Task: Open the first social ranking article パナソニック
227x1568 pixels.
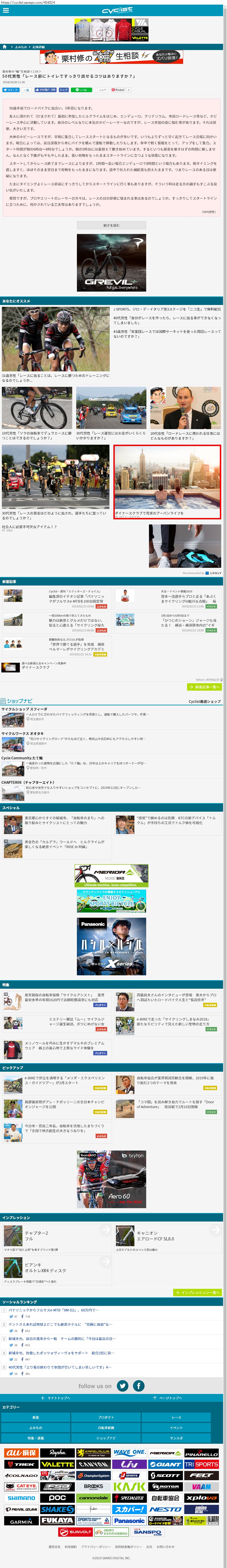Action: (x=54, y=1309)
